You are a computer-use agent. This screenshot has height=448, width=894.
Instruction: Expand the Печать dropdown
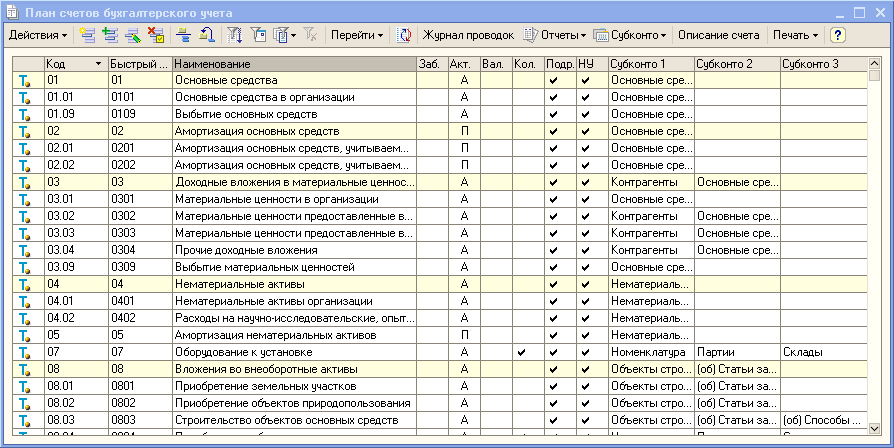tap(796, 35)
